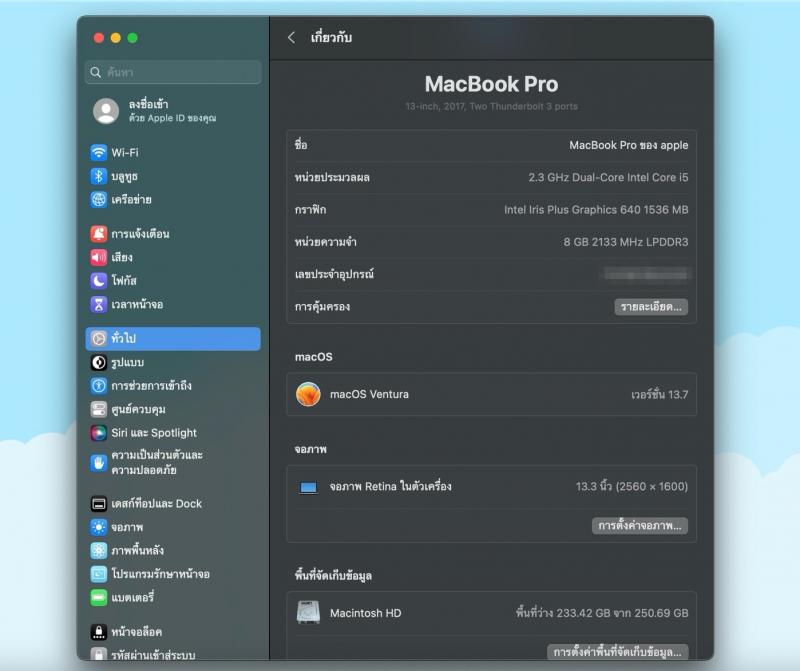This screenshot has width=800, height=671.
Task: Open การตั้งค่าจอภาพ... display settings button
Action: (x=640, y=525)
